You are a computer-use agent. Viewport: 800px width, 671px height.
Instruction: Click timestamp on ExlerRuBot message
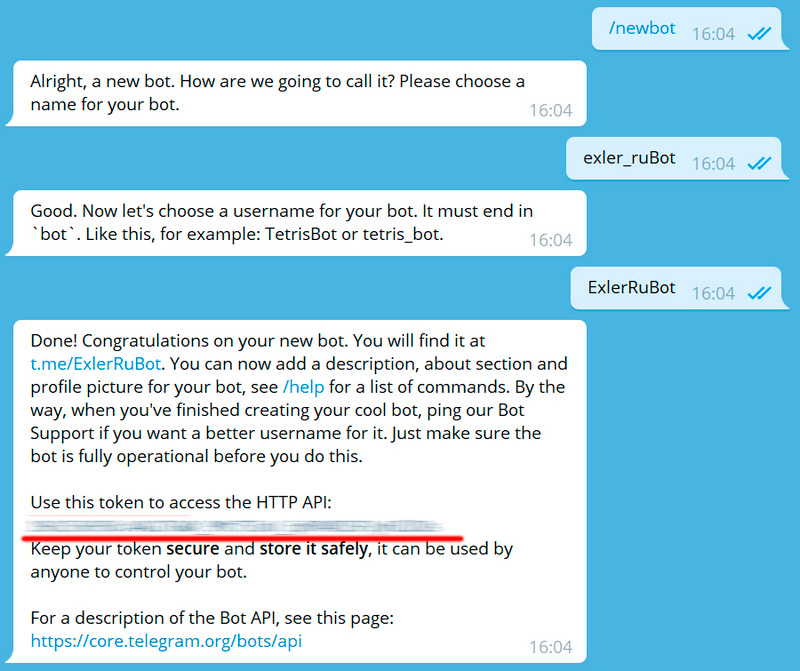click(713, 293)
